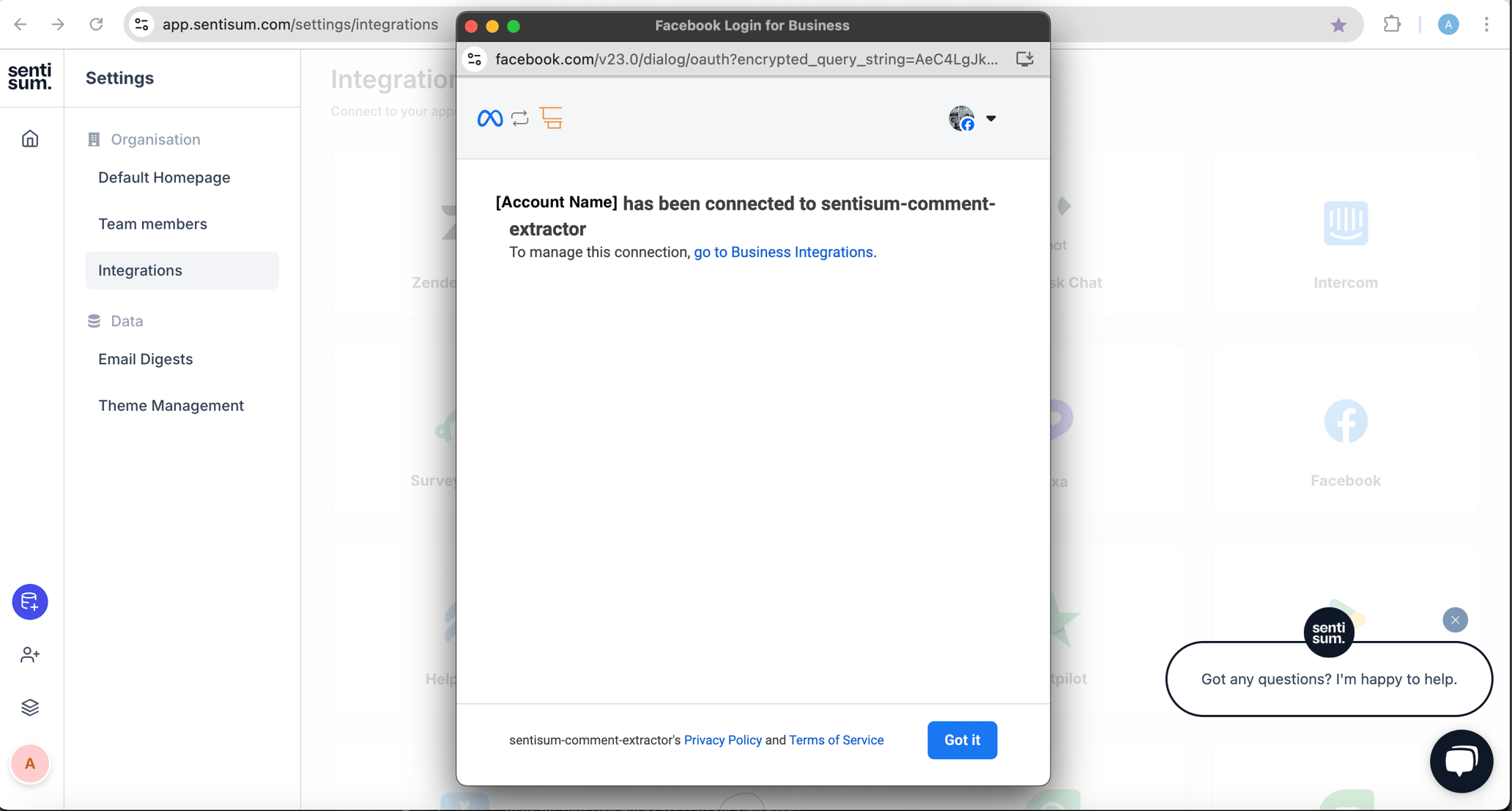
Task: Open Email Digests settings
Action: pyautogui.click(x=145, y=359)
